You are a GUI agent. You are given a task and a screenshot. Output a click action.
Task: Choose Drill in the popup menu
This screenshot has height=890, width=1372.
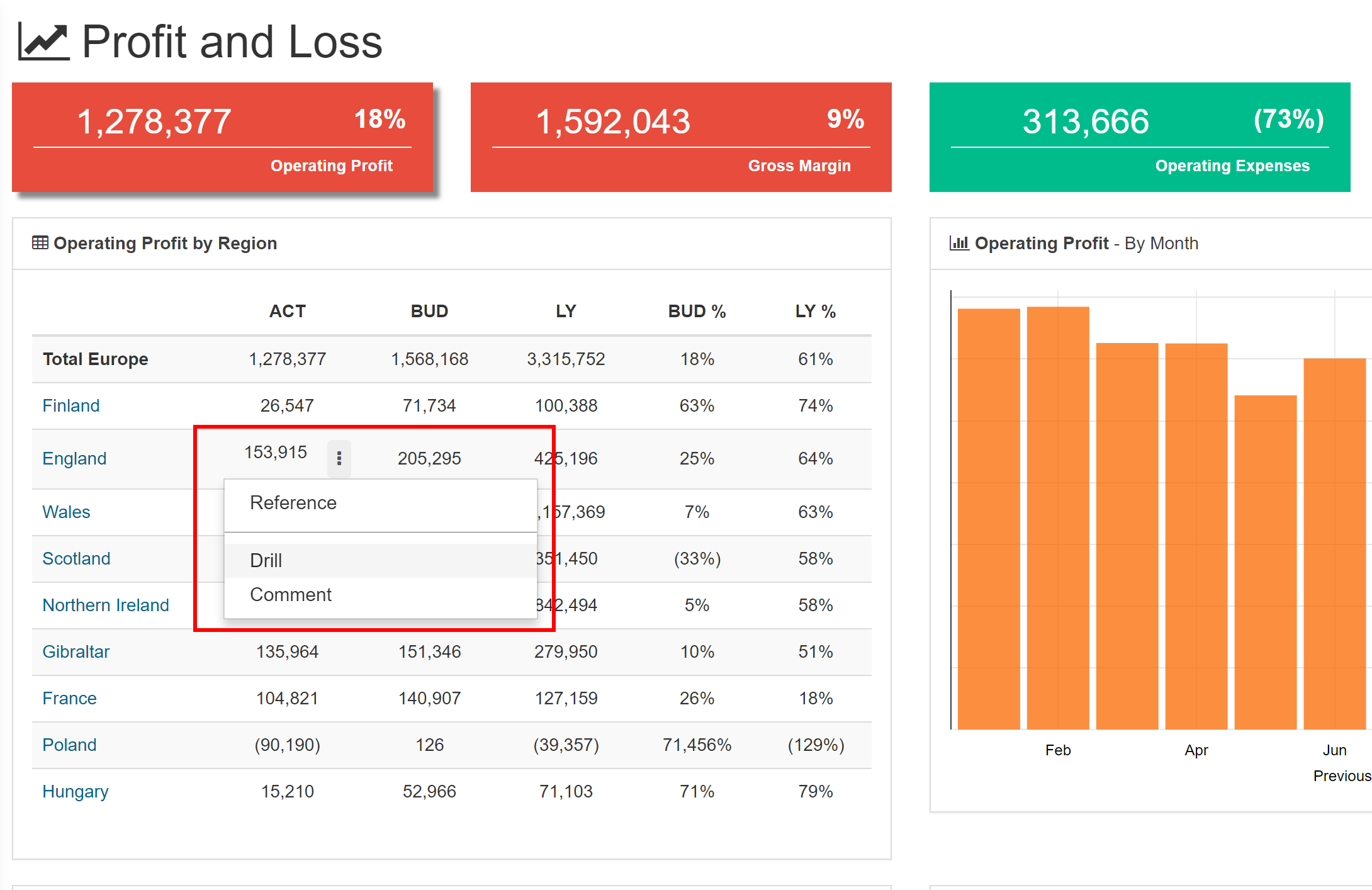(266, 560)
